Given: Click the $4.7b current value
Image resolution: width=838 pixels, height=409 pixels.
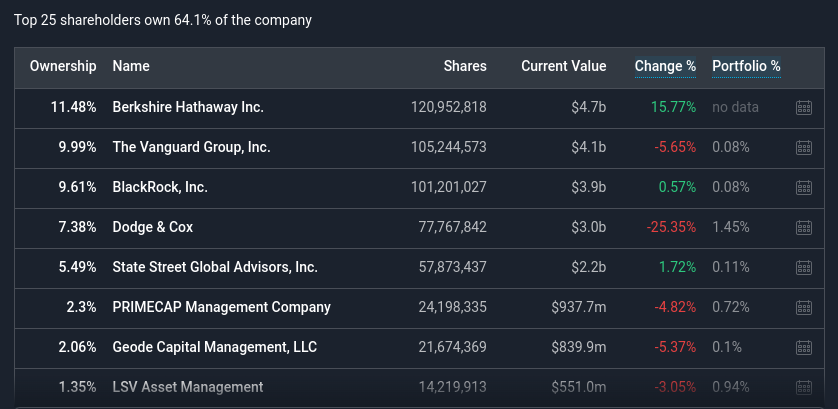Looking at the screenshot, I should (x=588, y=107).
